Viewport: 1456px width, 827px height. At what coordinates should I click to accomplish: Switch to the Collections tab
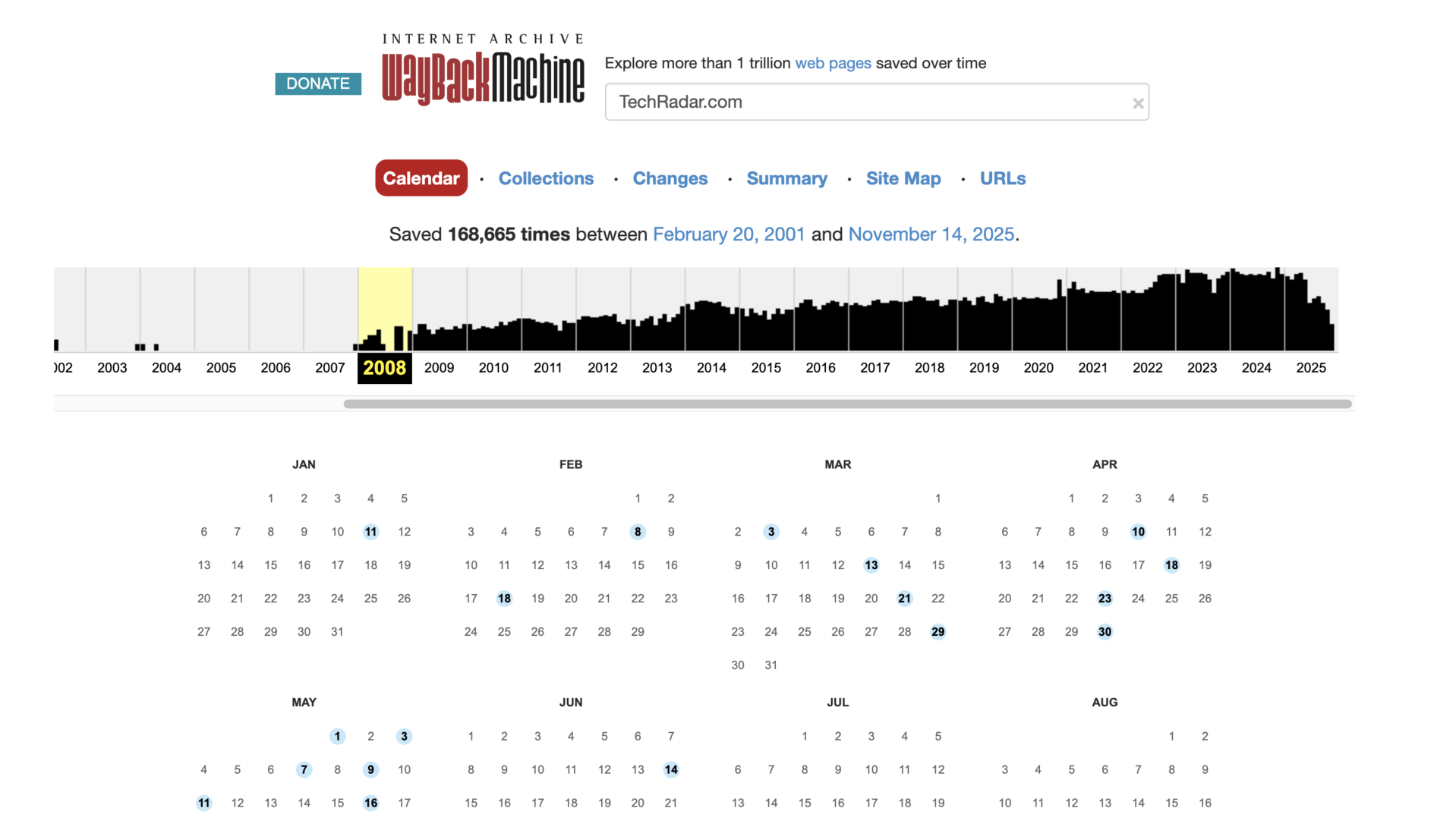pos(546,178)
